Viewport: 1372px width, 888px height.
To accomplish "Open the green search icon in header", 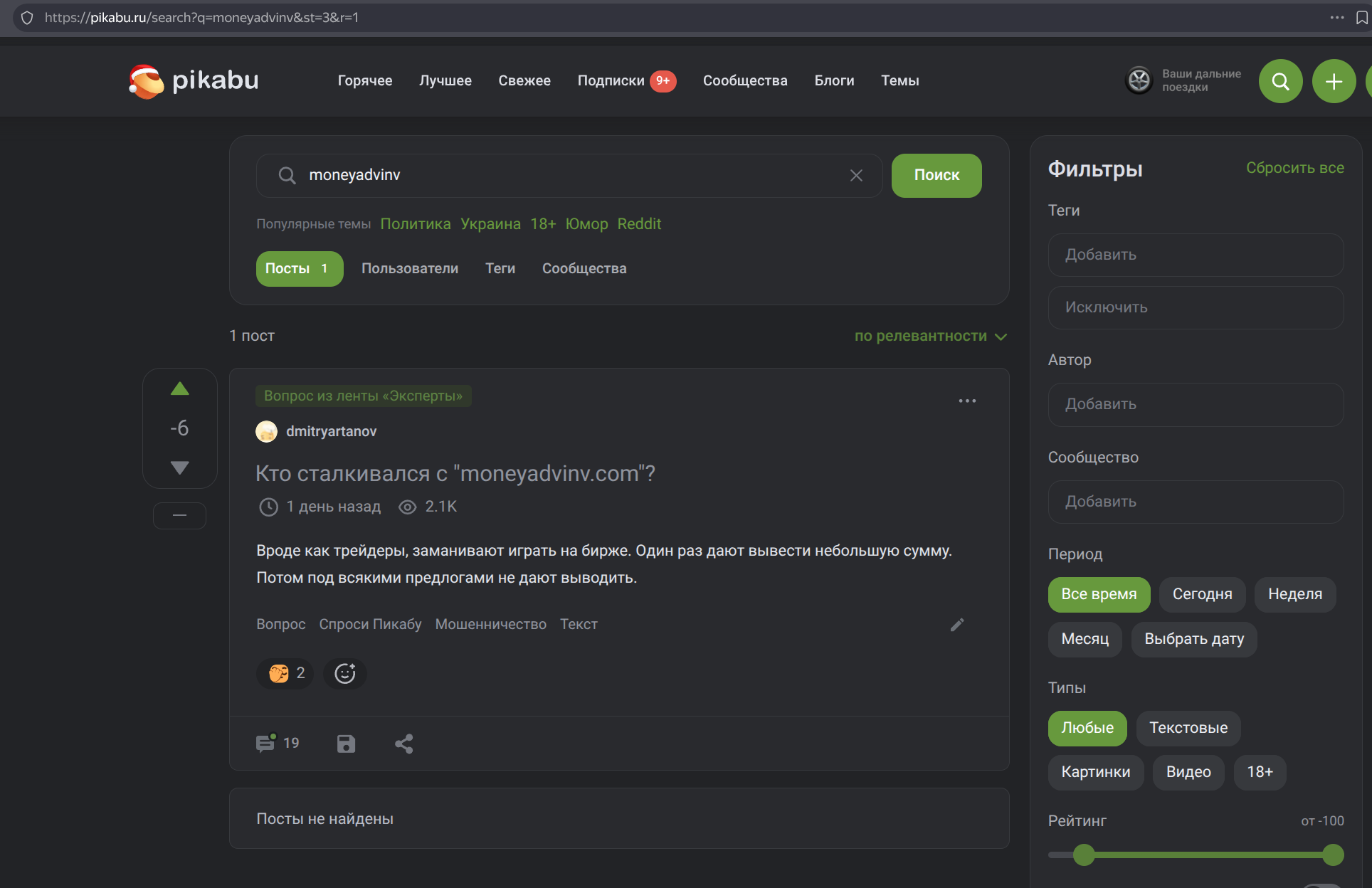I will (x=1280, y=81).
